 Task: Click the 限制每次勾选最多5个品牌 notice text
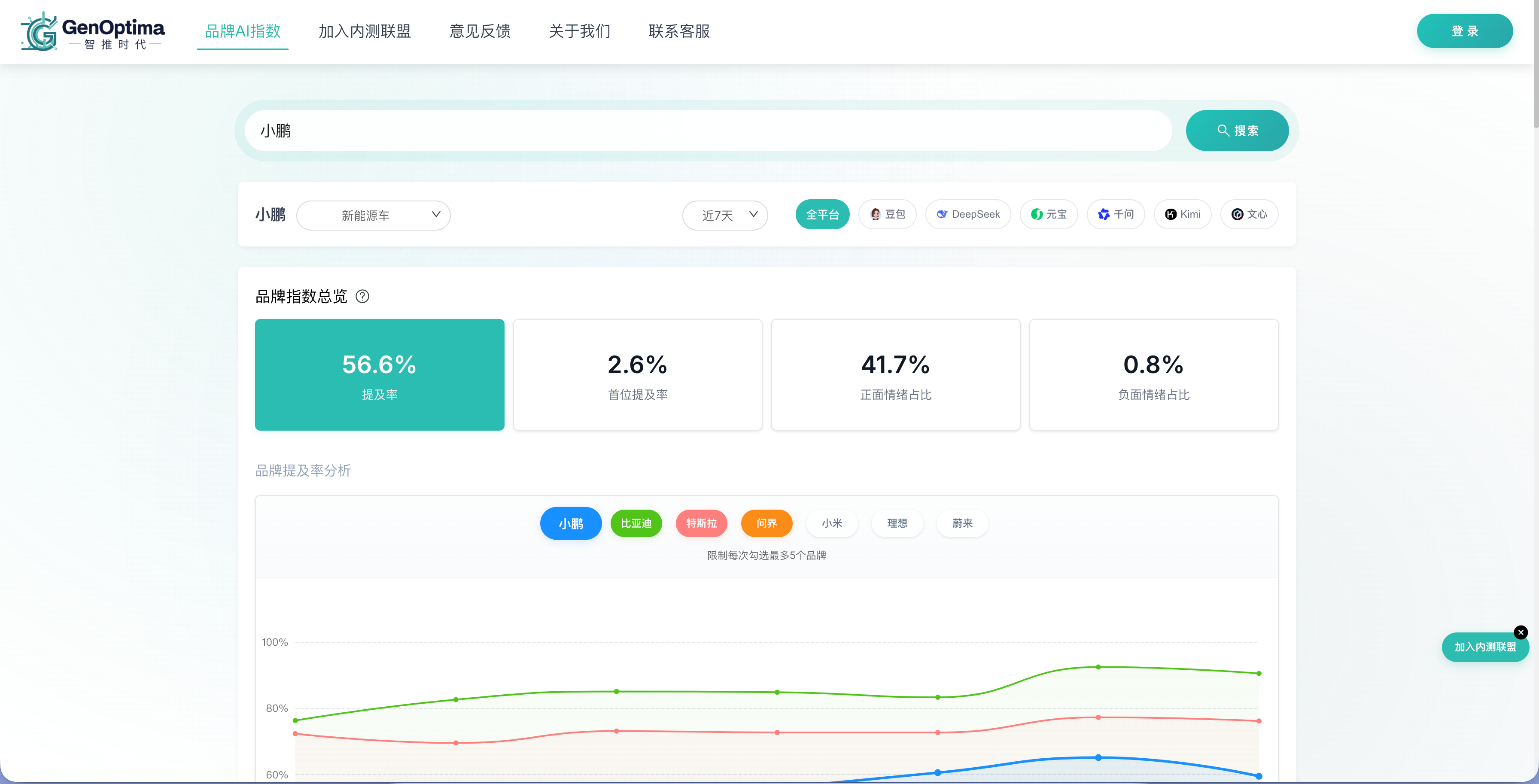click(766, 556)
